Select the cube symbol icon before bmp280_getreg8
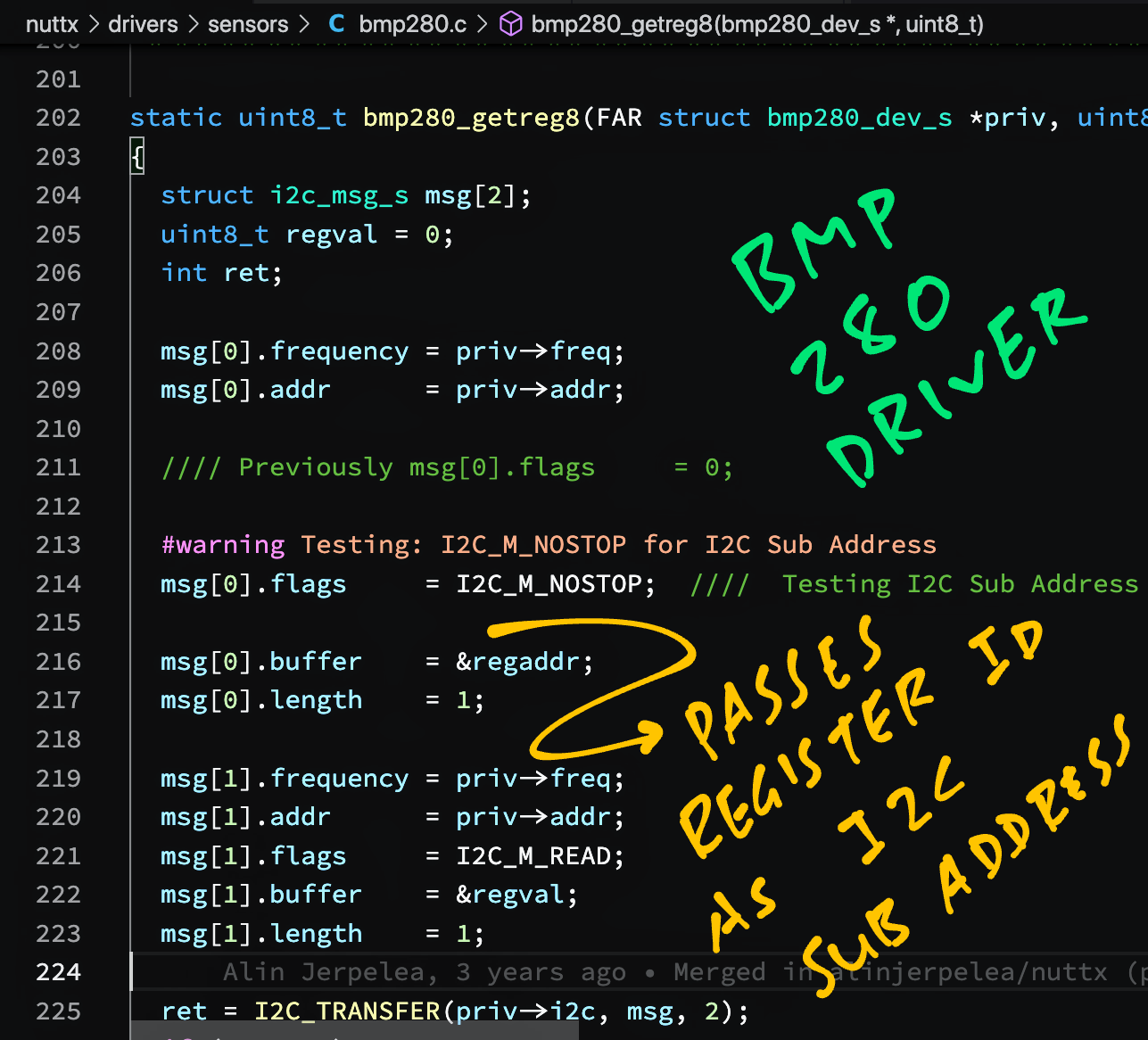The width and height of the screenshot is (1148, 1040). point(510,24)
